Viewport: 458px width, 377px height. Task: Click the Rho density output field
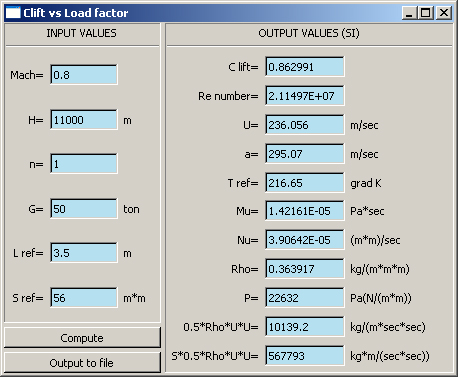(305, 269)
